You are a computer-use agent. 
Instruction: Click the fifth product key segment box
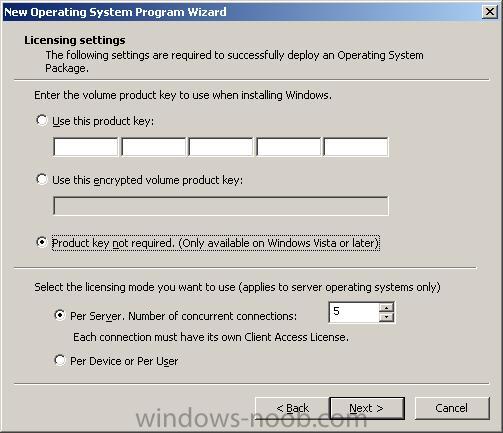pos(356,147)
